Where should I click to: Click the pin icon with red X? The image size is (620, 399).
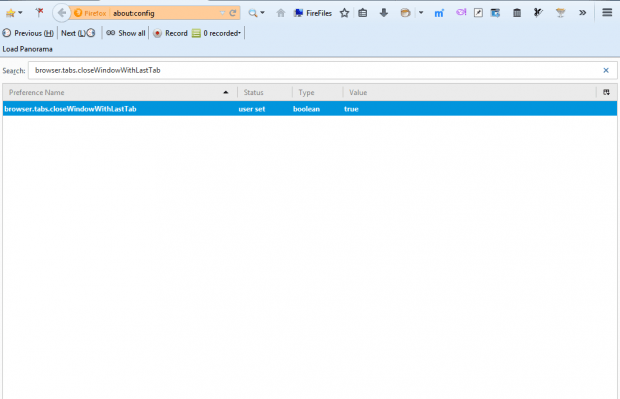[x=39, y=13]
